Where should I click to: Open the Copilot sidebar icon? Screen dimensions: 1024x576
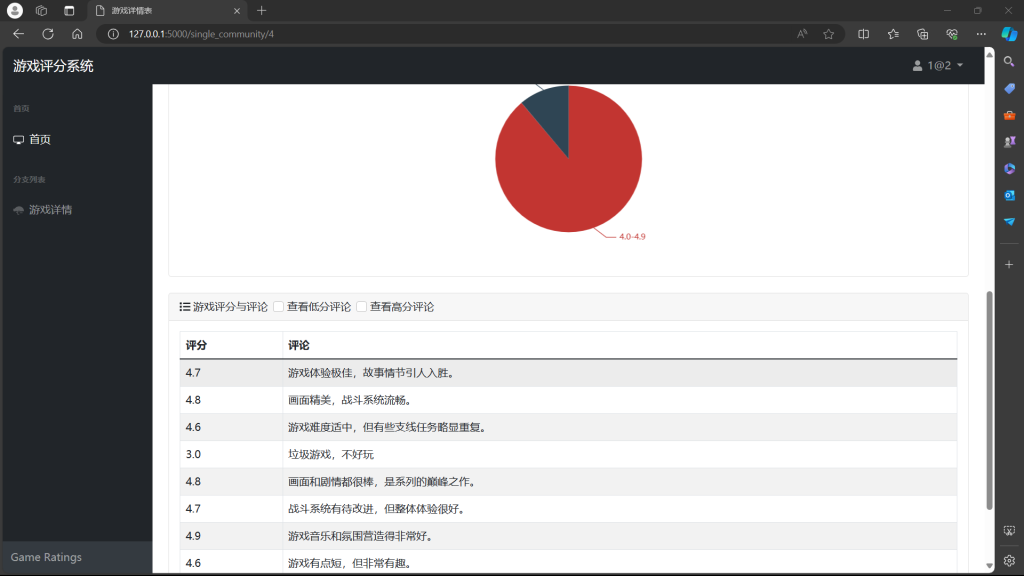pos(1008,33)
